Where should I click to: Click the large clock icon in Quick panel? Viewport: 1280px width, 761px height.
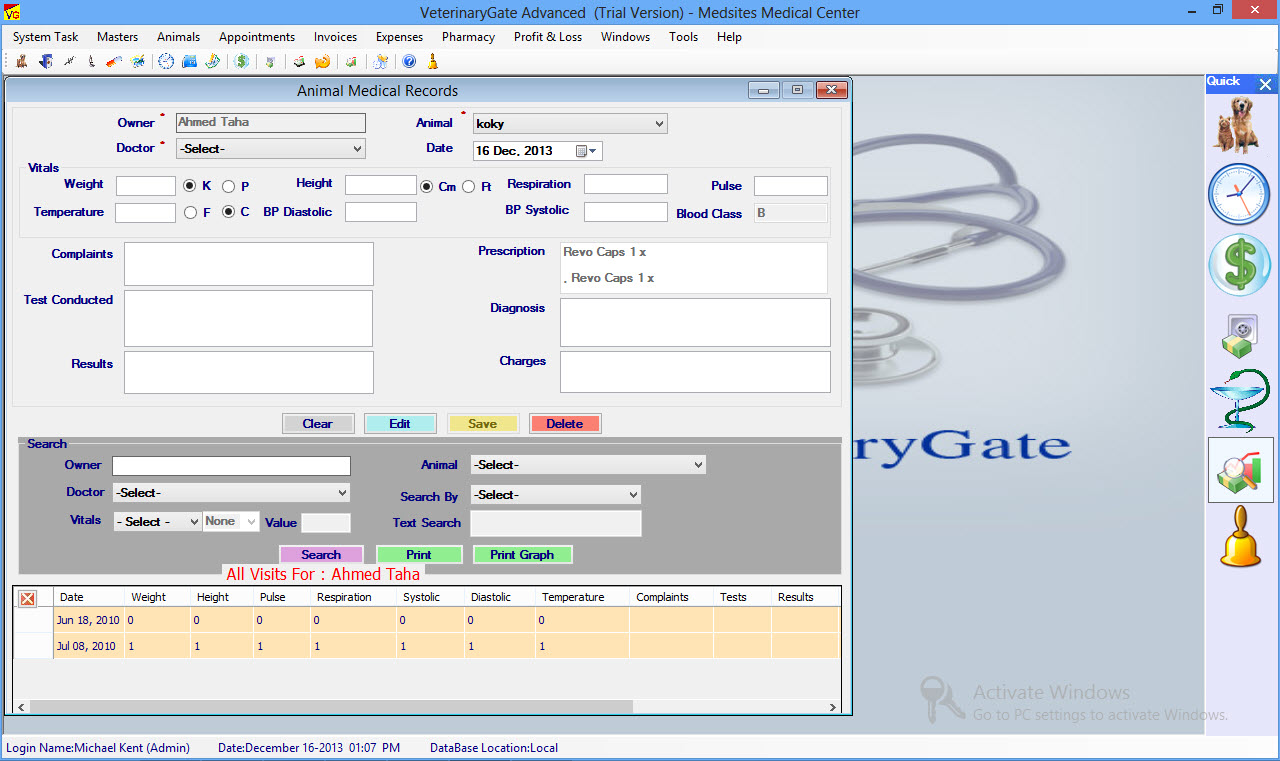click(1238, 194)
